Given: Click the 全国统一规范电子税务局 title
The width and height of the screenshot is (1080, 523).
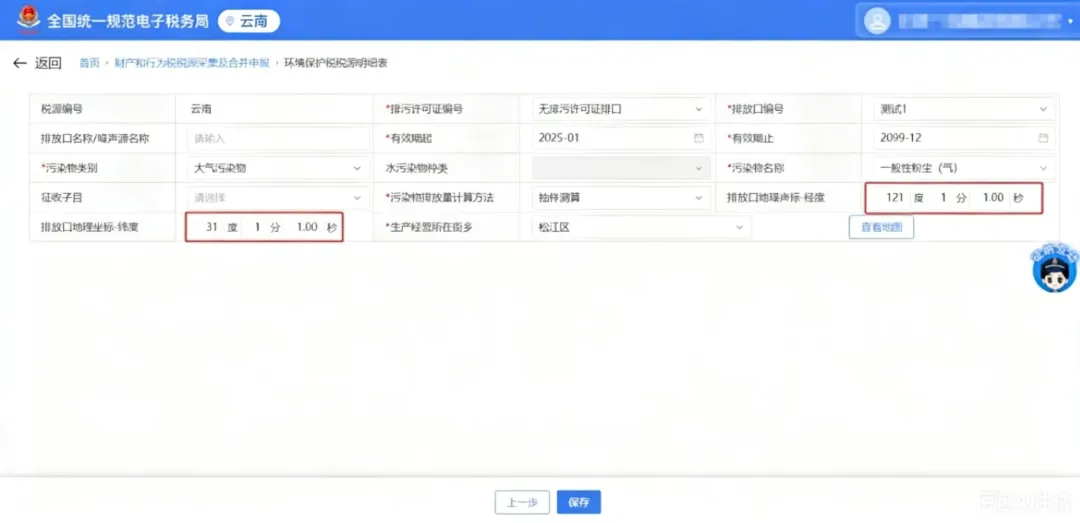Looking at the screenshot, I should point(127,21).
